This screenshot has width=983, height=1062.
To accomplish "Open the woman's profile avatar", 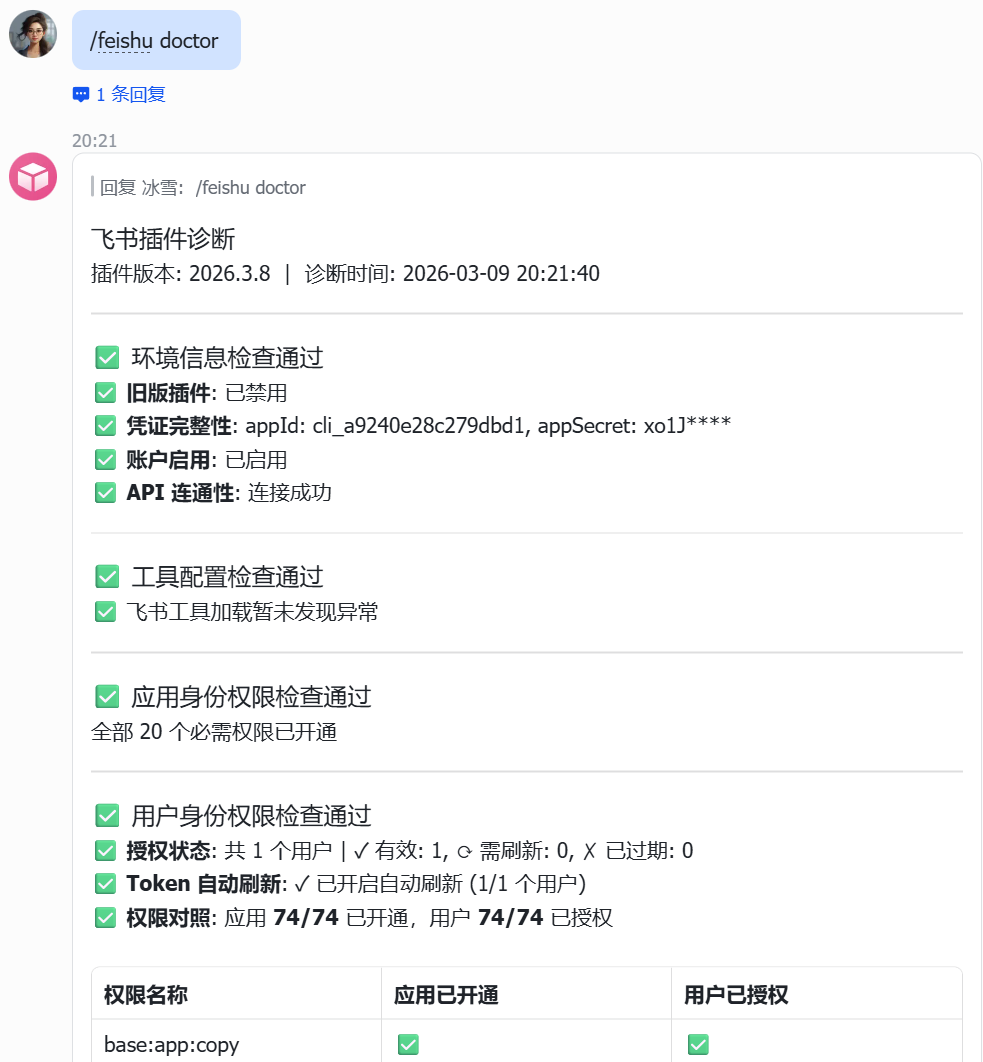I will tap(33, 34).
